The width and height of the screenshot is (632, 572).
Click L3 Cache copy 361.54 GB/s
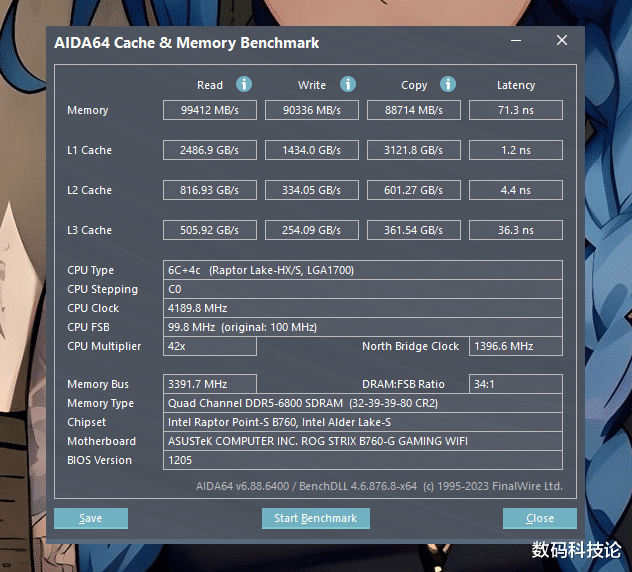[414, 230]
